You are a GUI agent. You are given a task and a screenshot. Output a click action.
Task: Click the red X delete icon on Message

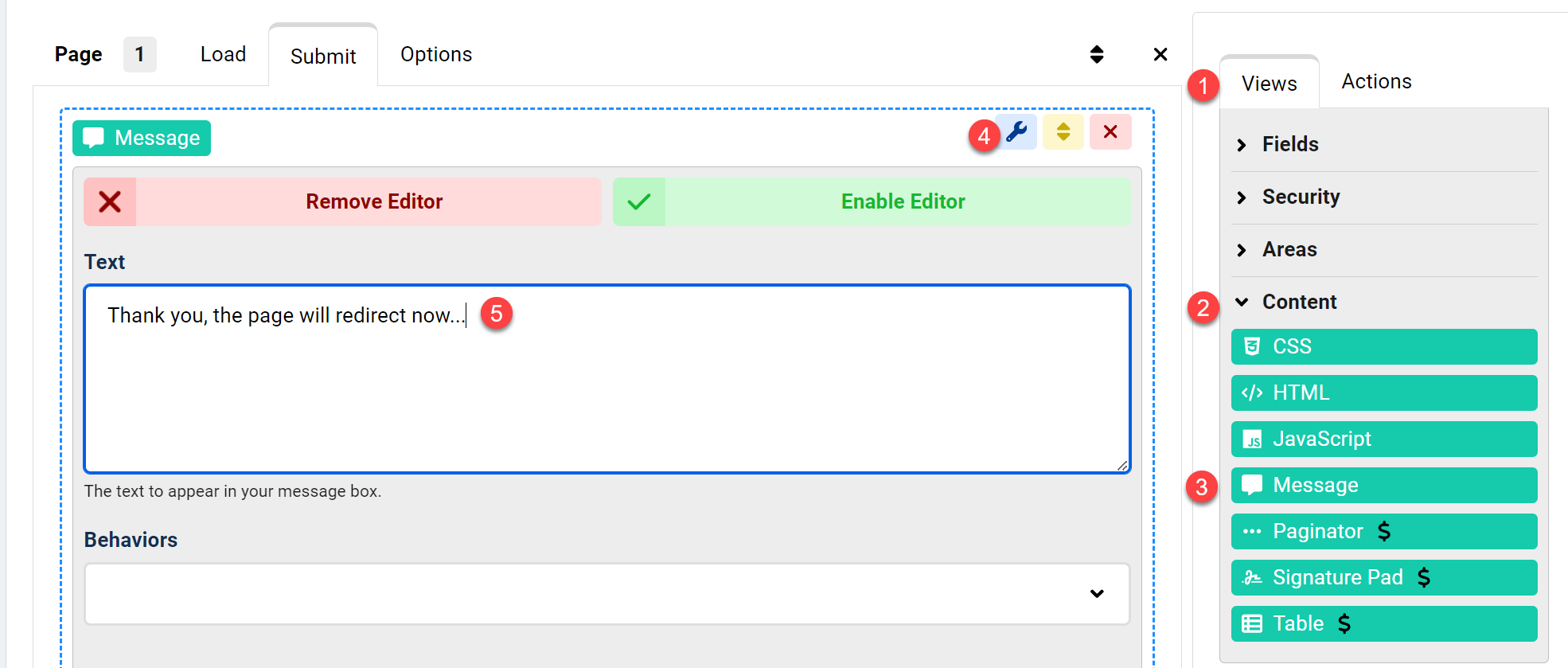[x=1110, y=131]
